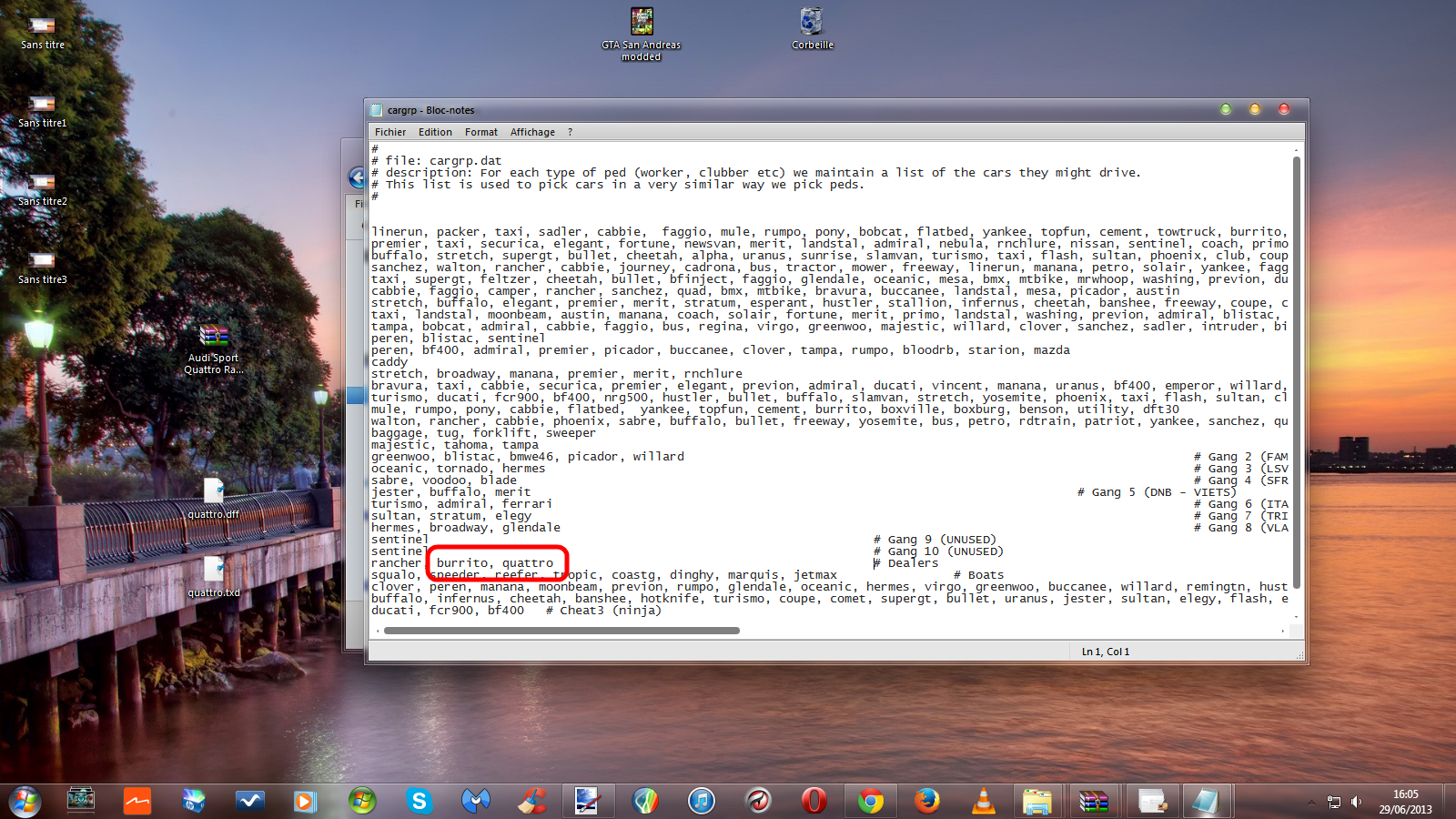
Task: Click the volume speaker tray icon
Action: 1356,802
